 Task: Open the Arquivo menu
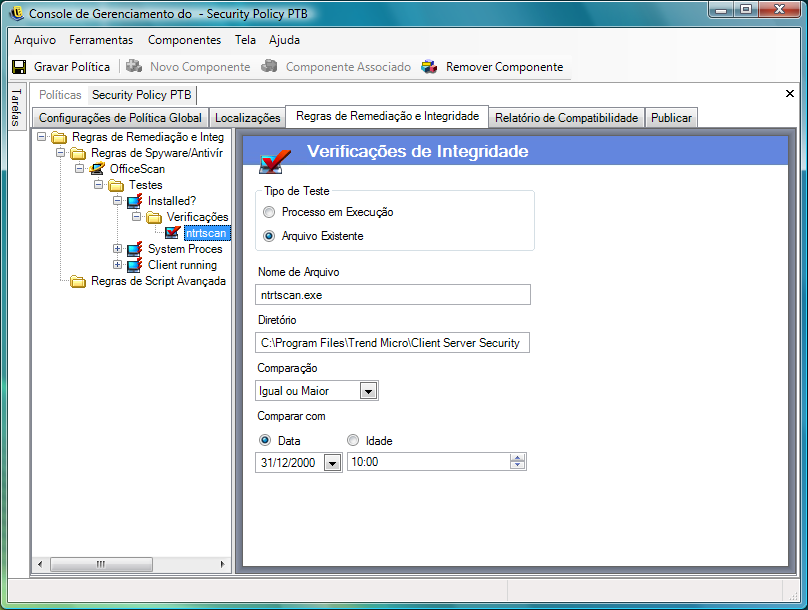tap(35, 40)
